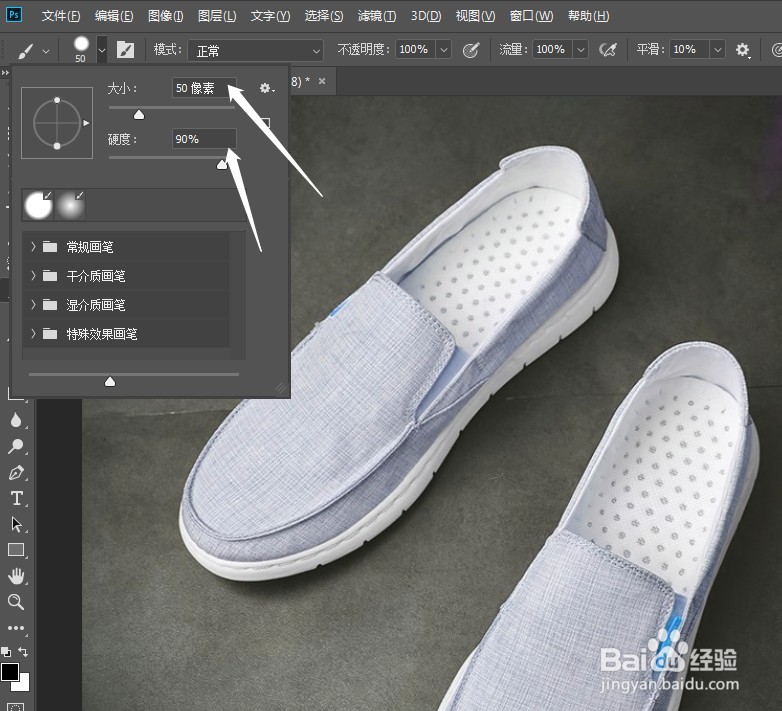782x711 pixels.
Task: Open the 选择(S) menu
Action: click(324, 16)
